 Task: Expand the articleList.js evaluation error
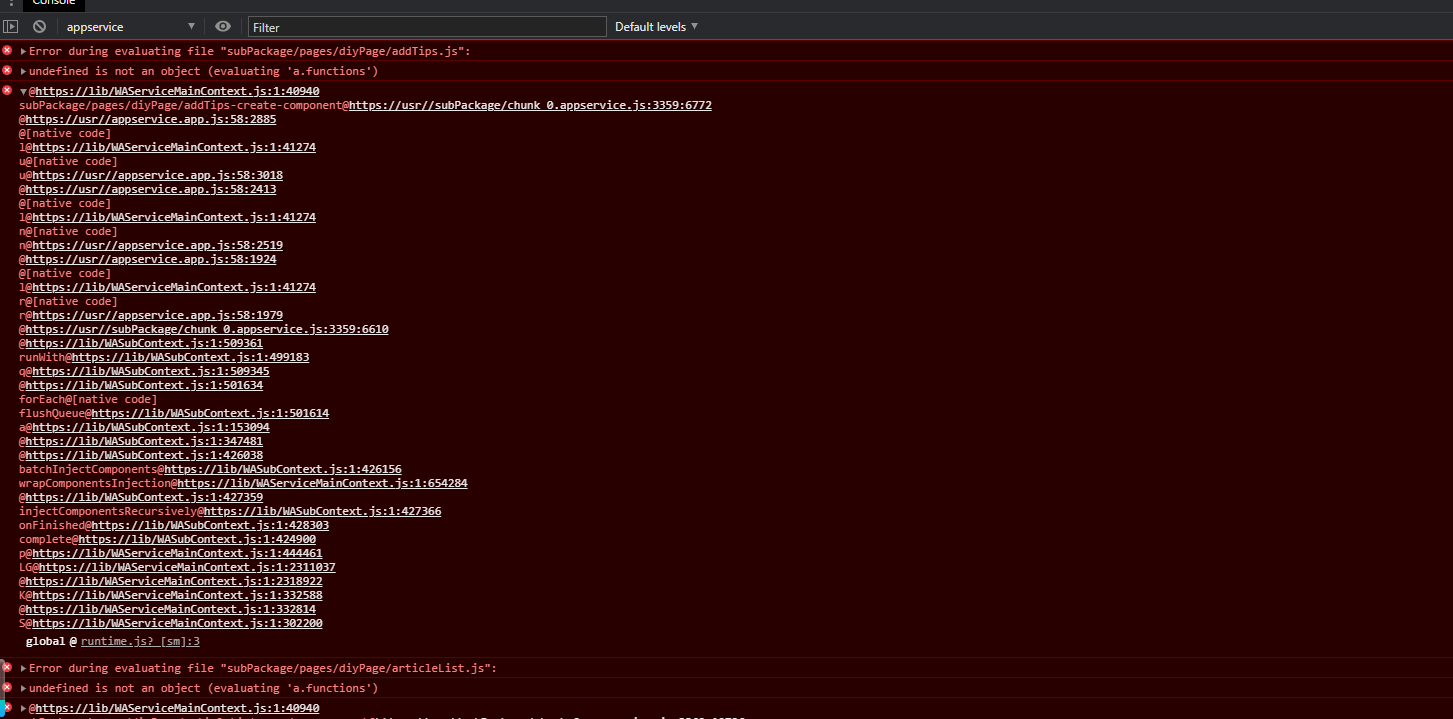[x=23, y=668]
